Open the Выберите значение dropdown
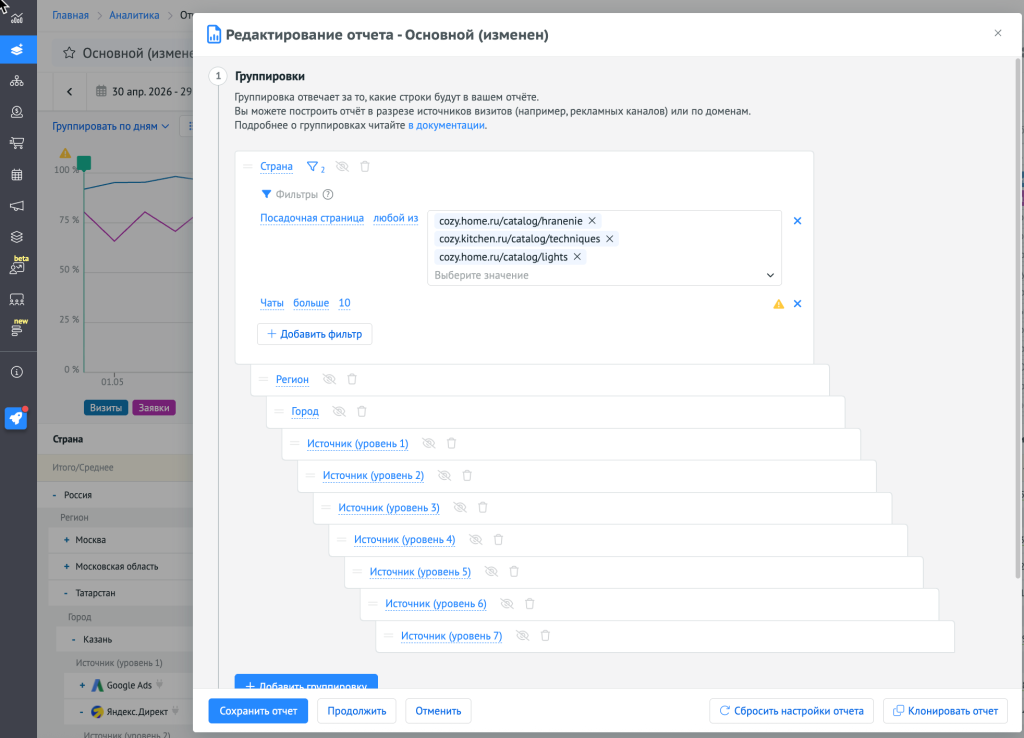Screen dimensions: 1024x738 [x=604, y=275]
